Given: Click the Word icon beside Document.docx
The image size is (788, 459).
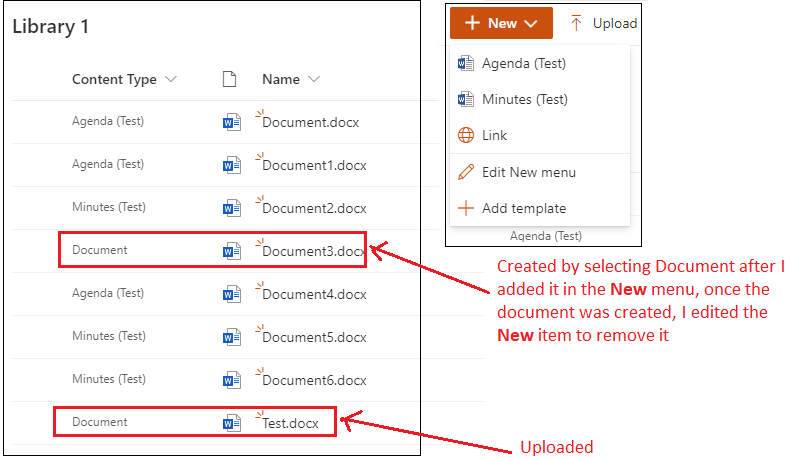Looking at the screenshot, I should [232, 122].
